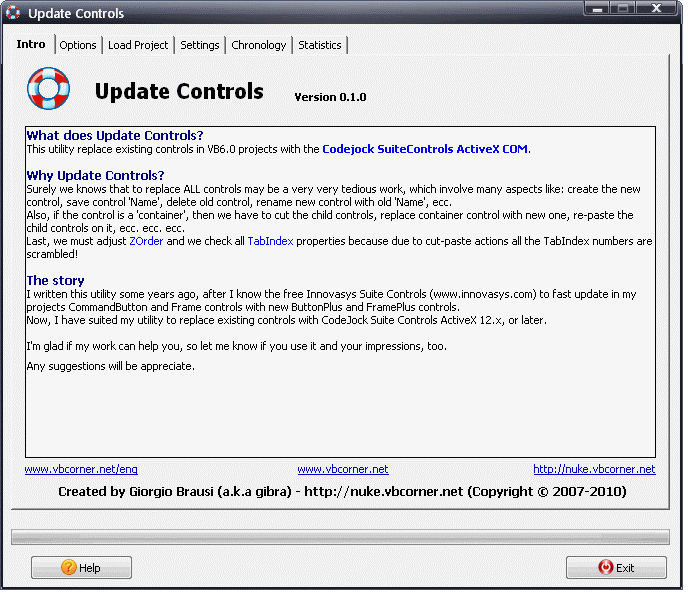Click the lifebuoy icon in title bar

(x=13, y=12)
